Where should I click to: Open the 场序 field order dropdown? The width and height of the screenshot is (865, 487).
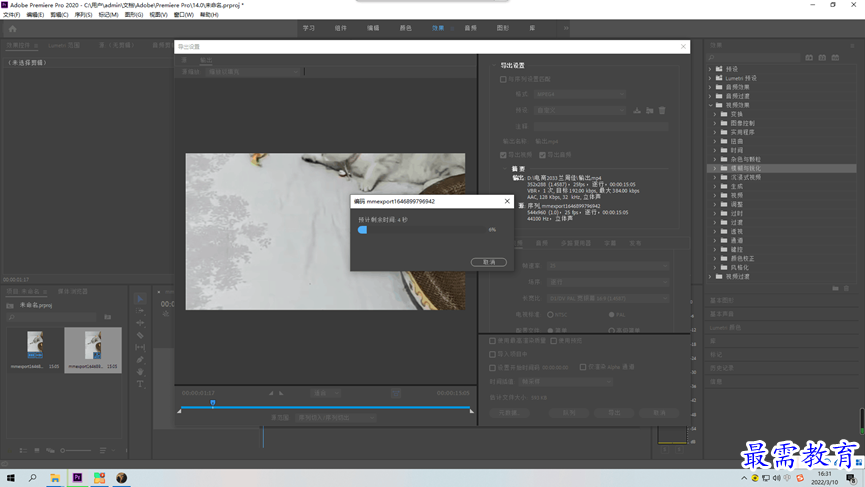tap(608, 282)
